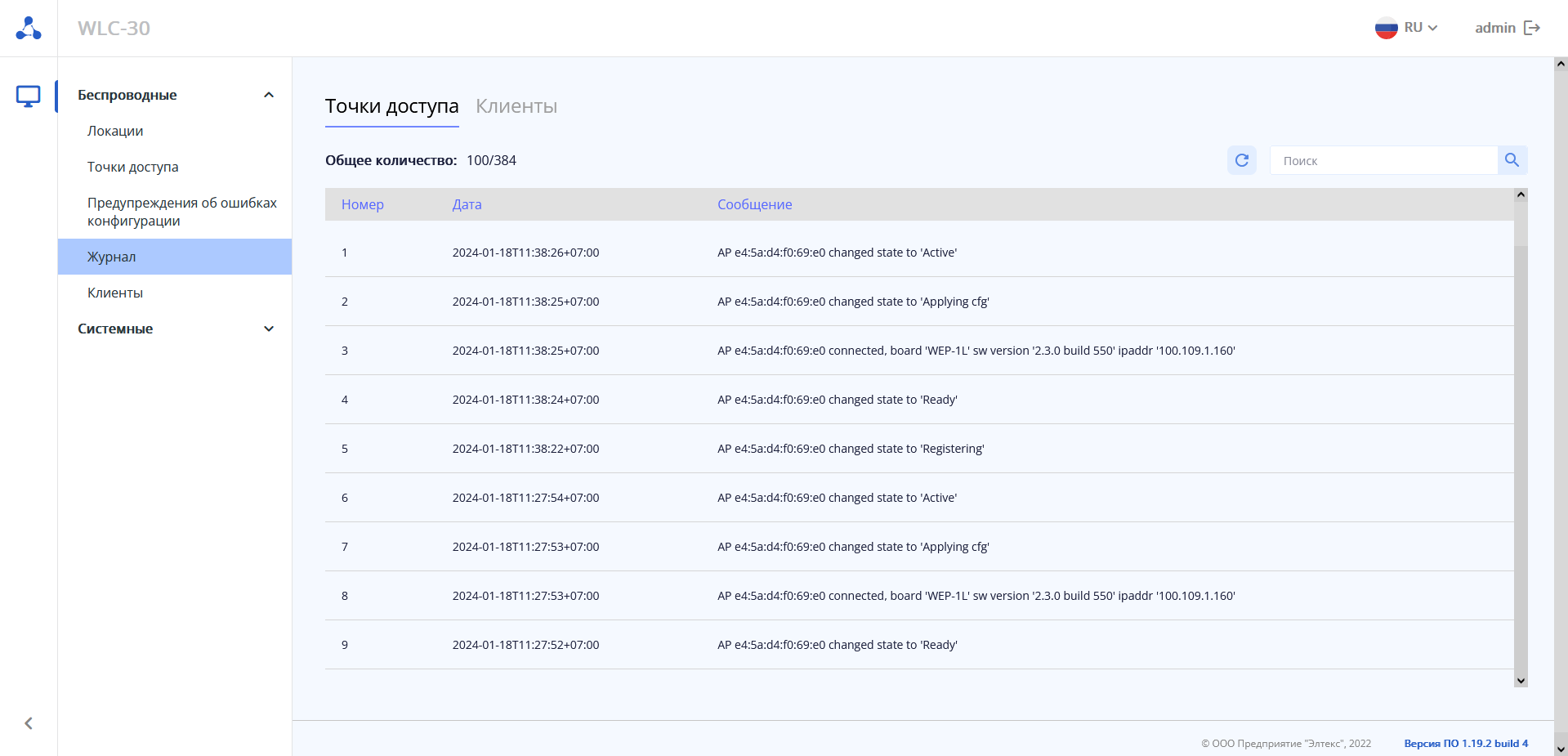Sort by the Дата column header
Viewport: 1568px width, 756px height.
467,204
